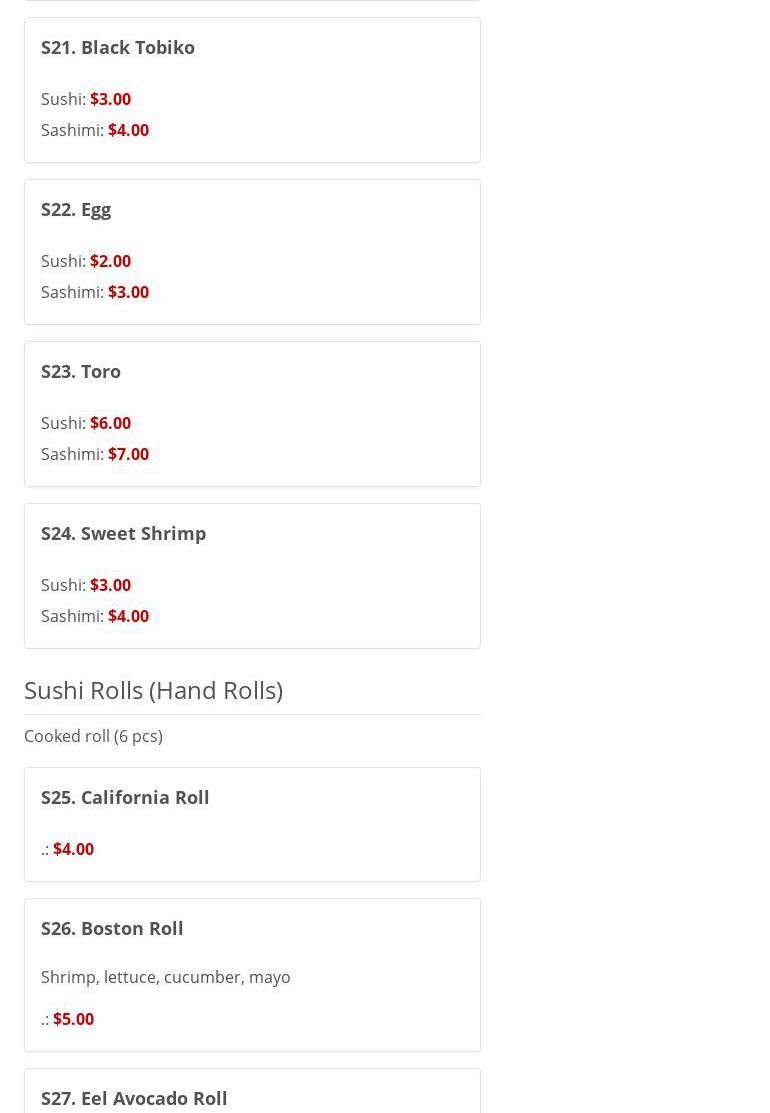Select Sweet Shrimp sashimi price $4.00
Viewport: 770px width, 1113px height.
[x=128, y=616]
